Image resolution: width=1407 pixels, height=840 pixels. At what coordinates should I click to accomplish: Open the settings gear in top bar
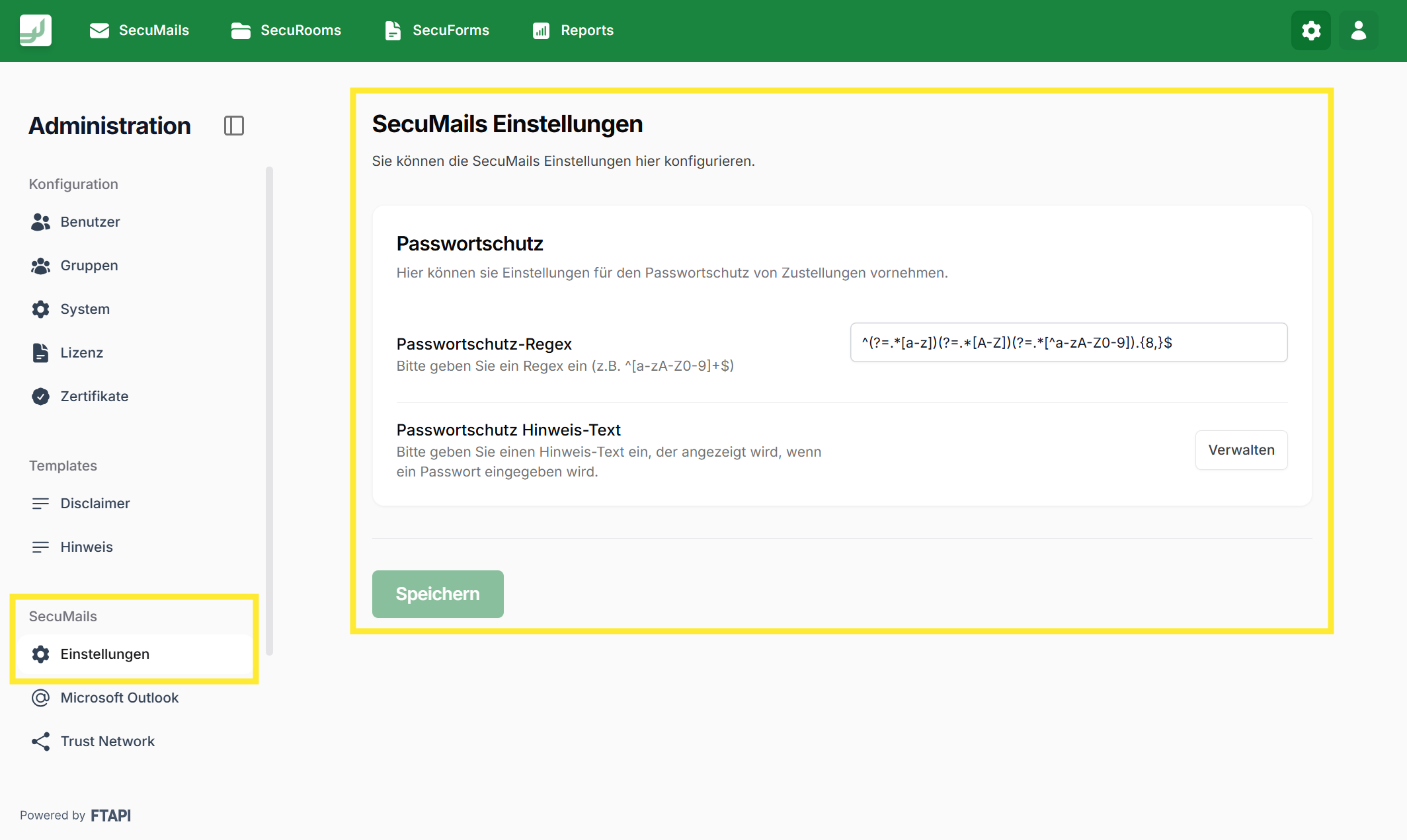pyautogui.click(x=1311, y=30)
